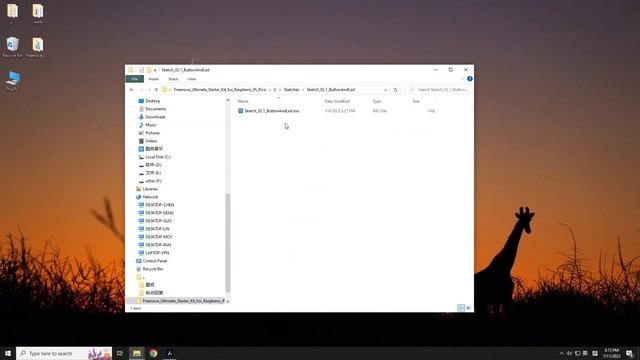Open Freenove zip folder on desktop
Screen dimensions: 640x360
[38, 47]
